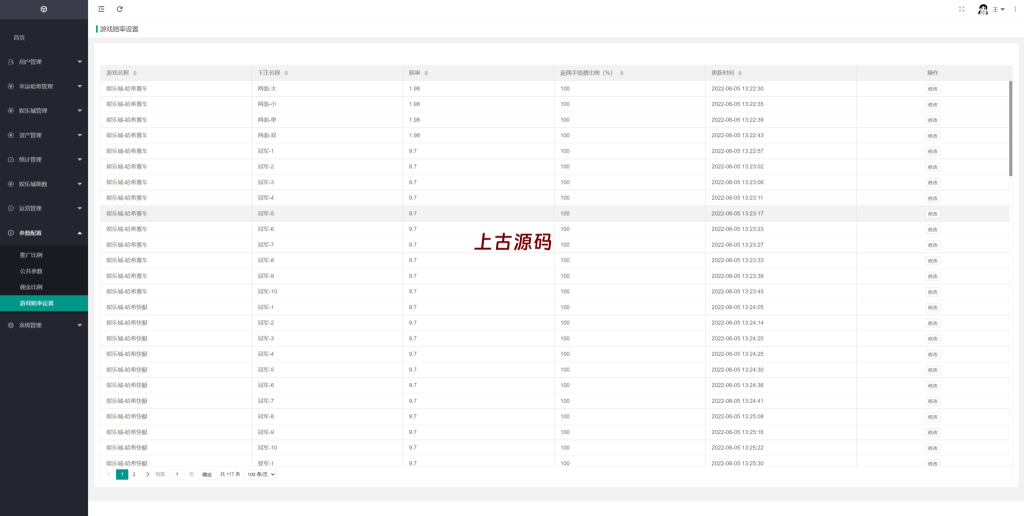Image resolution: width=1024 pixels, height=516 pixels.
Task: Click 修改 for row updated 13:25:22
Action: [933, 448]
